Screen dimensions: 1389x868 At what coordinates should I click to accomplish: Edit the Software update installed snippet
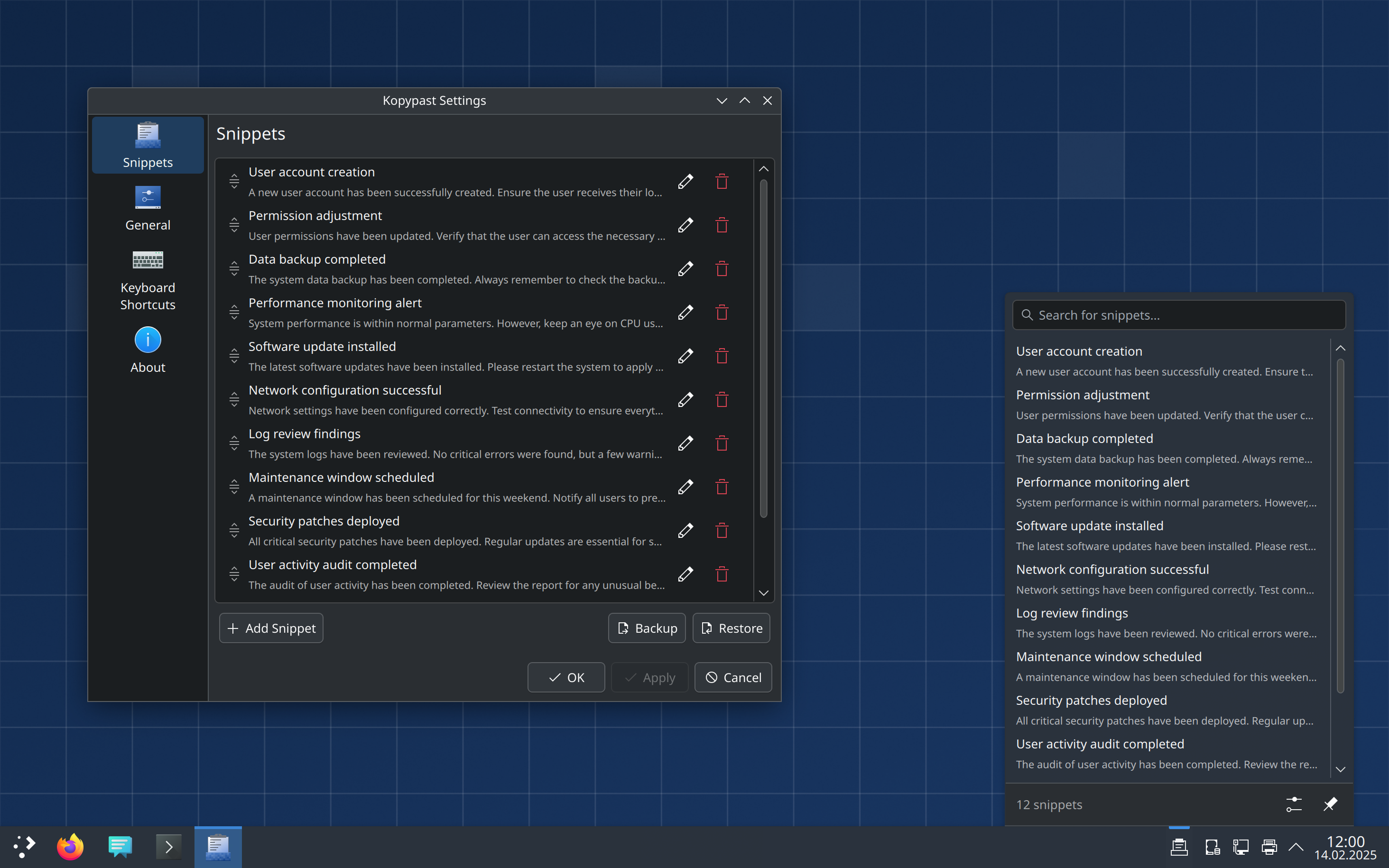pos(685,356)
